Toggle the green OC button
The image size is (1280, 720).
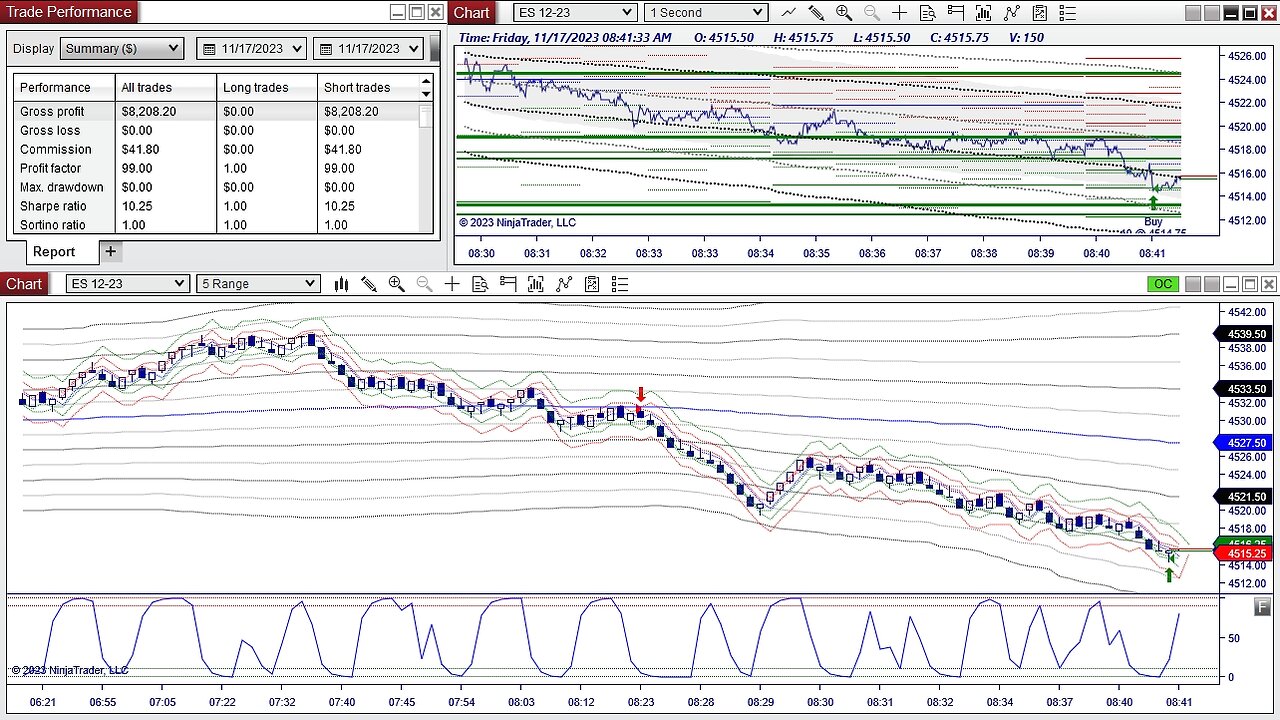pos(1162,284)
